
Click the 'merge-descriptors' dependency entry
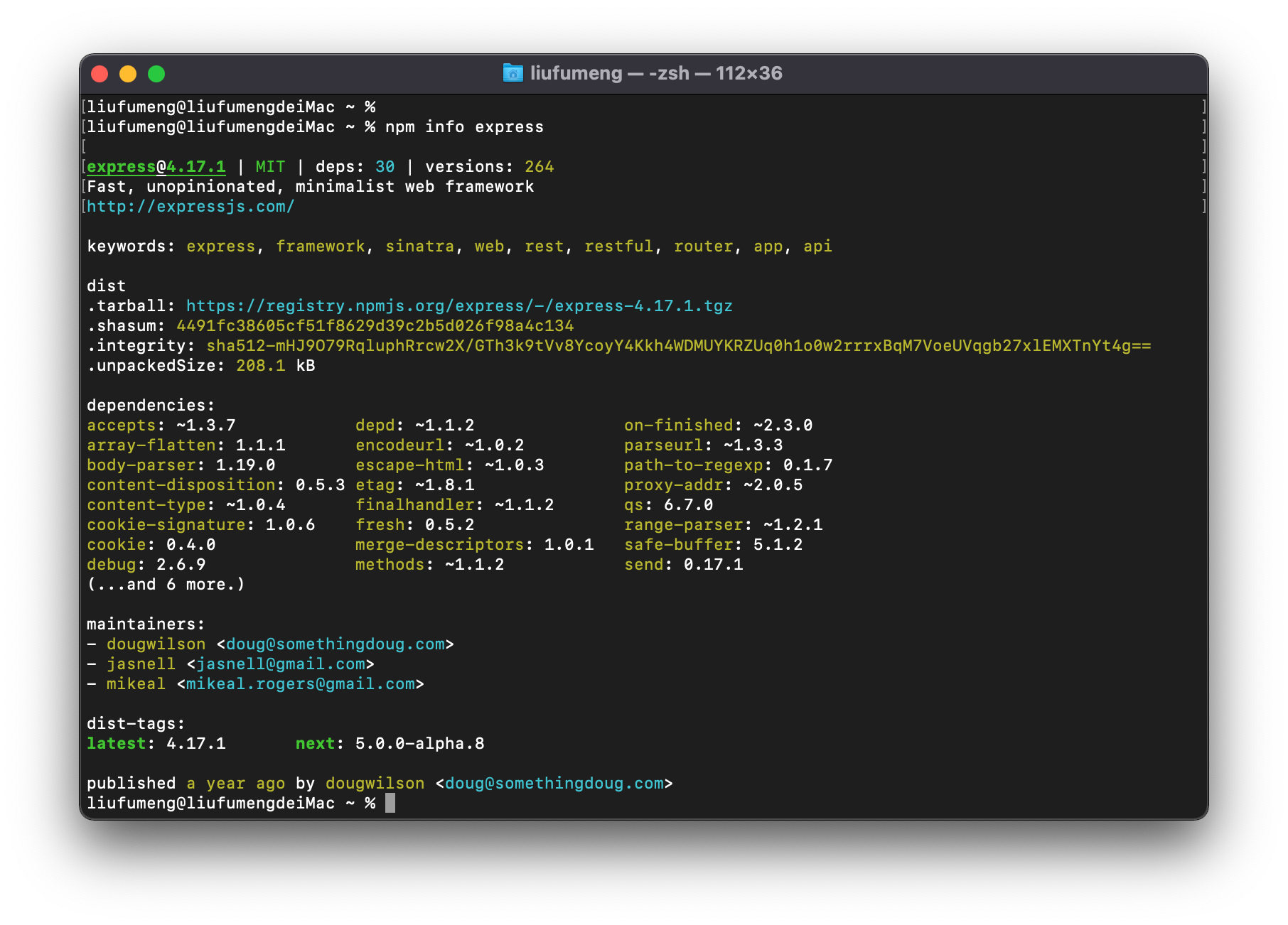coord(474,545)
